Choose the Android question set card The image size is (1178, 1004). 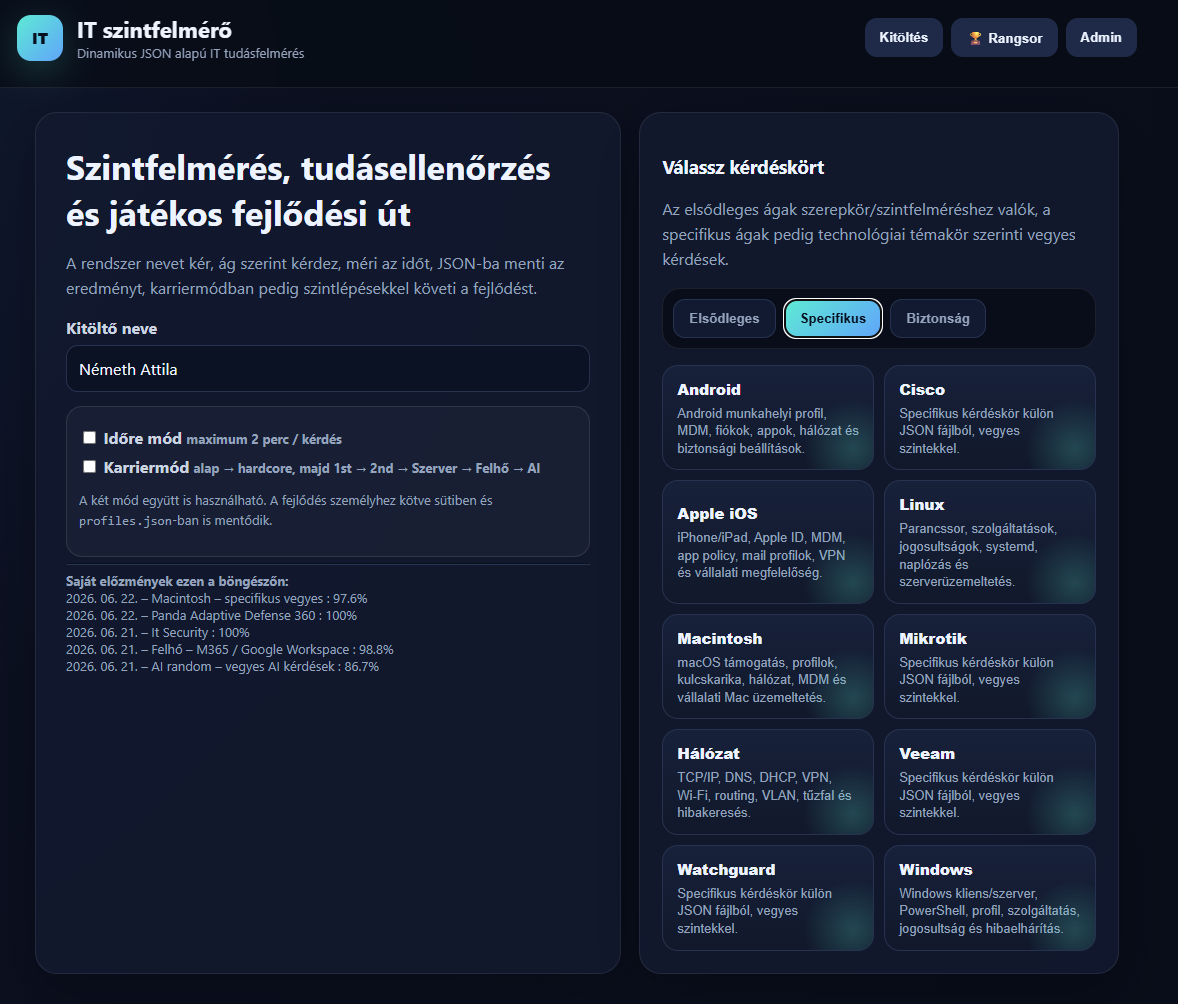(768, 418)
